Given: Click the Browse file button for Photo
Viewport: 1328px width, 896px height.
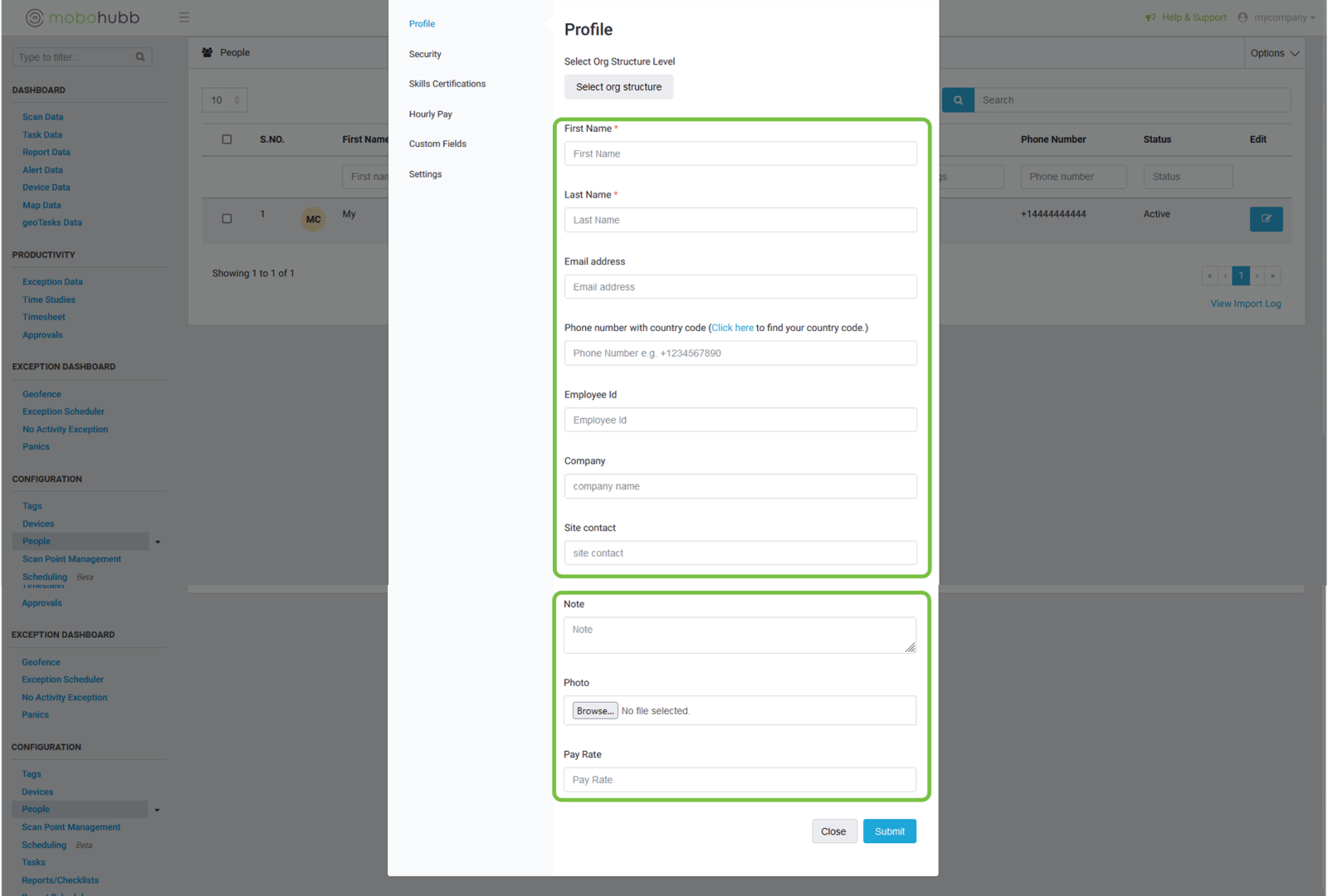Looking at the screenshot, I should 595,711.
